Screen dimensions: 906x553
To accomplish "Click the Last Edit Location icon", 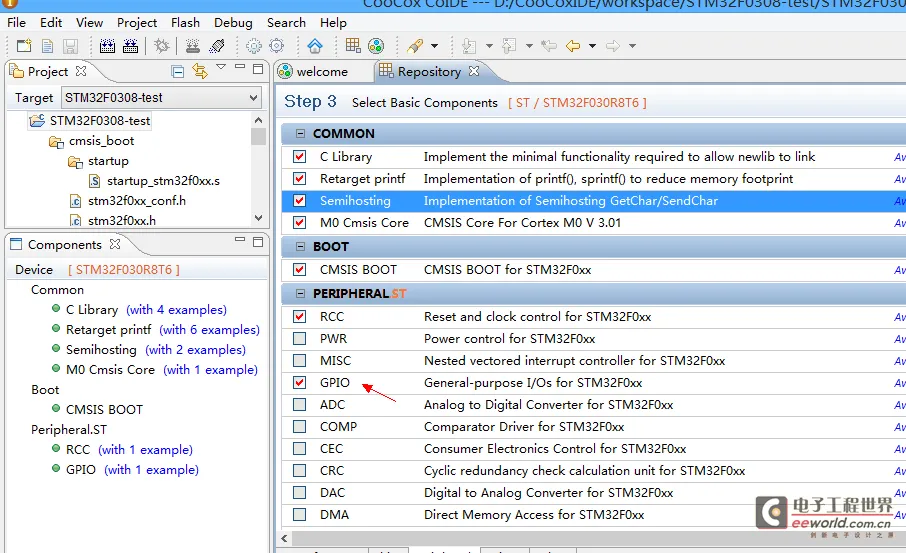I will click(549, 46).
